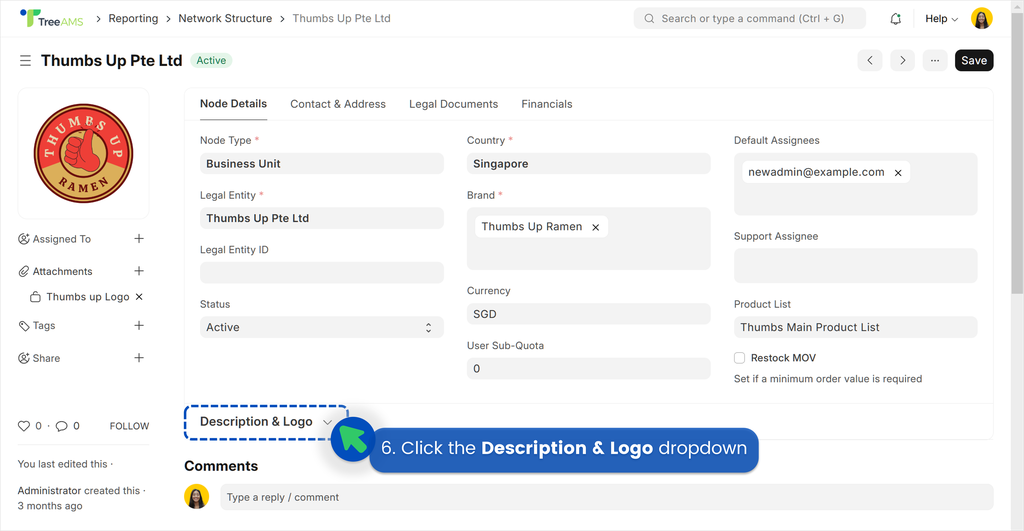This screenshot has width=1024, height=531.
Task: Open the Financials tab
Action: 547,104
